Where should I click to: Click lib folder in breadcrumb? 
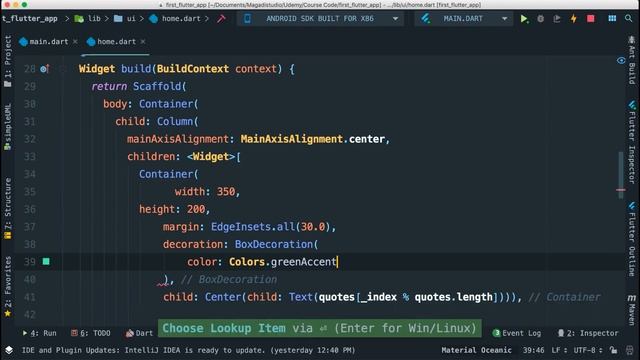88,19
